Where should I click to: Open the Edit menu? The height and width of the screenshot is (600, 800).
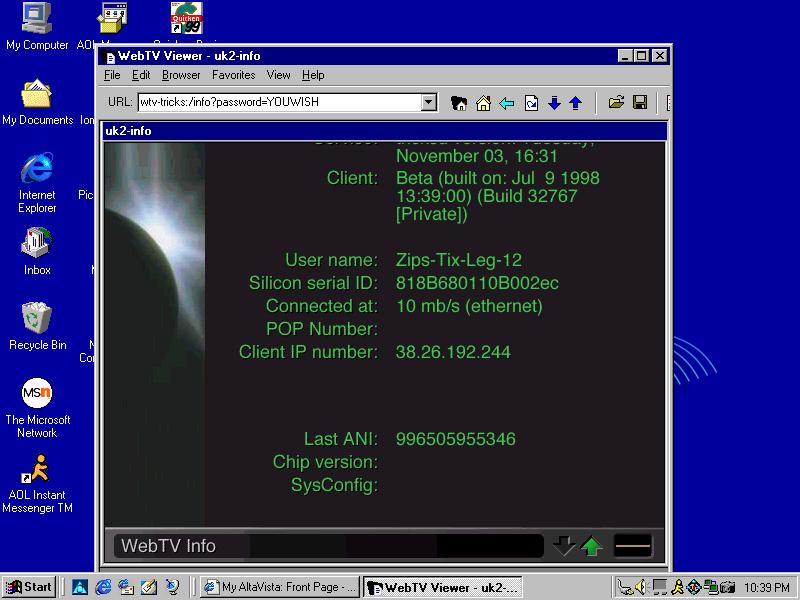(x=141, y=75)
